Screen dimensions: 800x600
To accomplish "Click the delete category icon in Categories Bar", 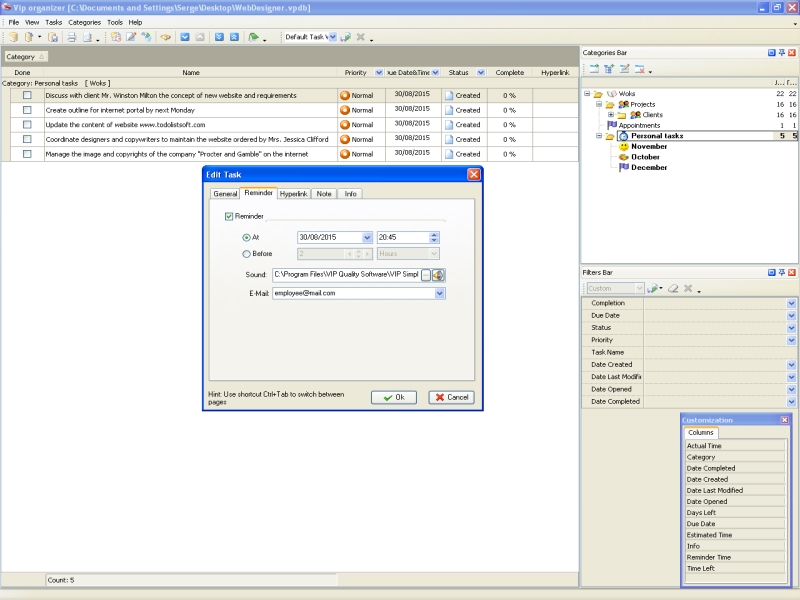I will 639,69.
